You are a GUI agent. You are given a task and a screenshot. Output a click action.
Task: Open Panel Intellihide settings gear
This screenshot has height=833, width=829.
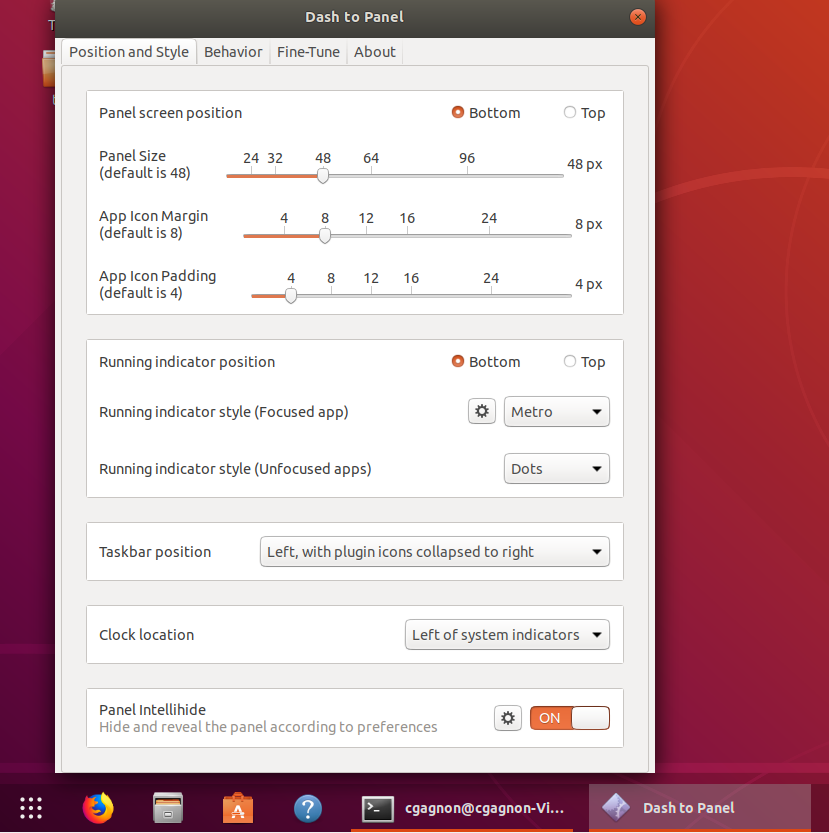coord(507,718)
